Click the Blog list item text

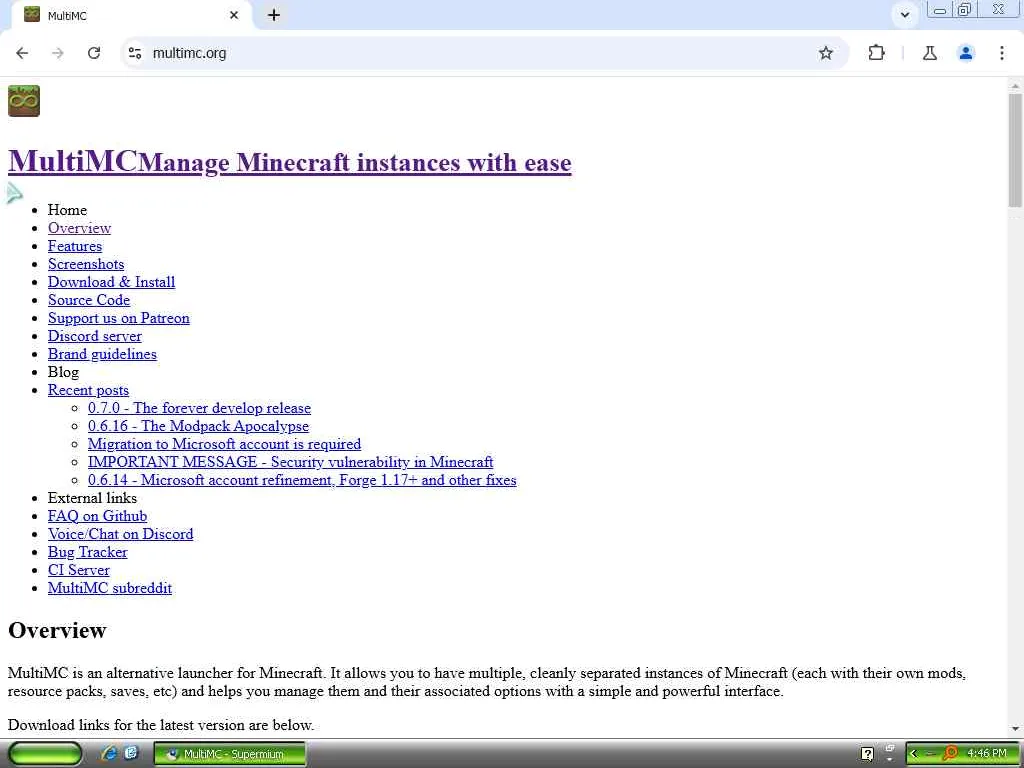pos(63,372)
